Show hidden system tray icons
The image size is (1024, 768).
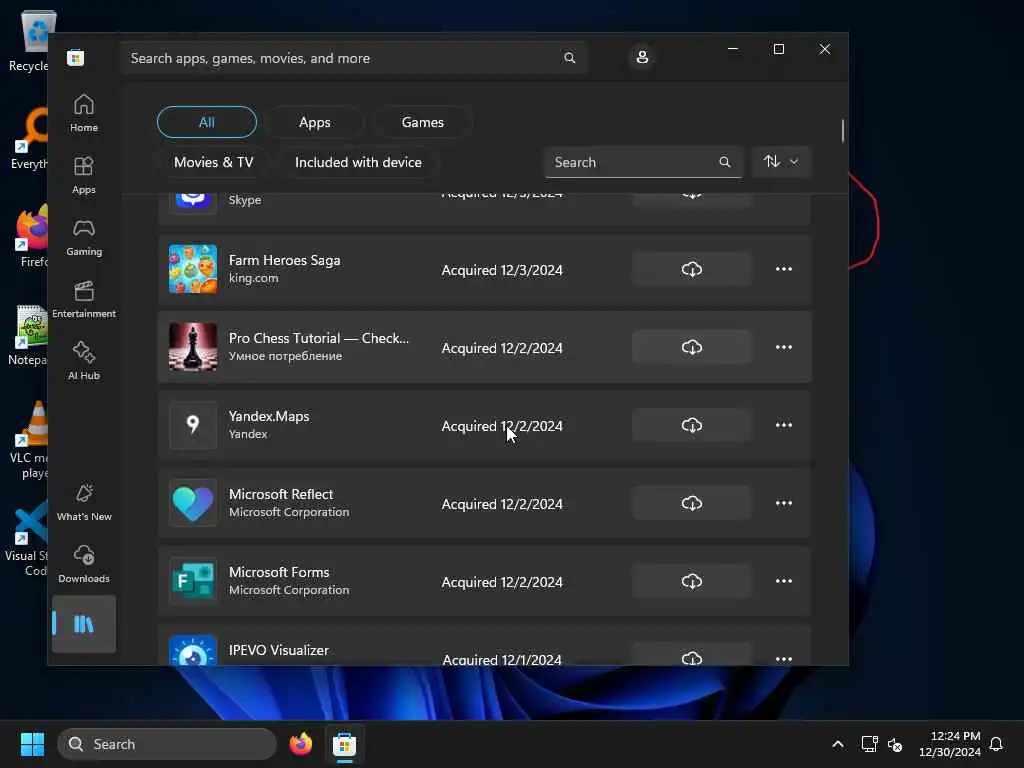(x=837, y=744)
